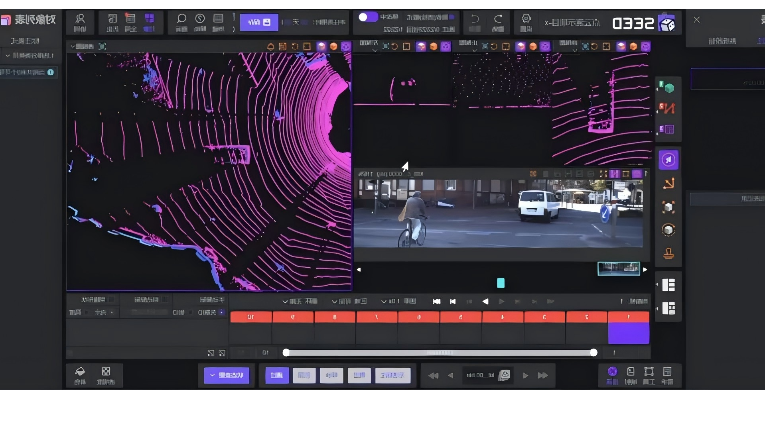Viewport: 765px width, 430px height.
Task: Open the user profile icon at top left
Action: tap(80, 19)
